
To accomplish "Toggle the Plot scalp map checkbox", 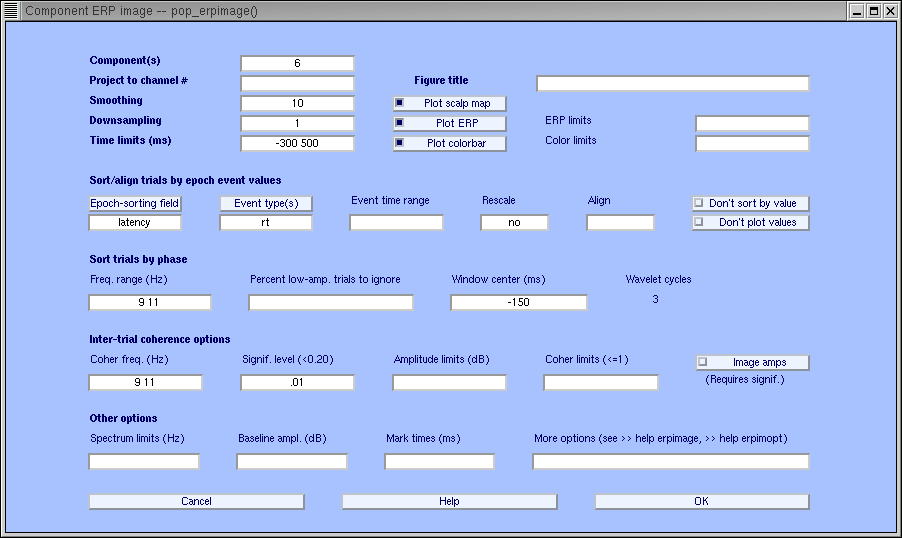I will click(400, 103).
